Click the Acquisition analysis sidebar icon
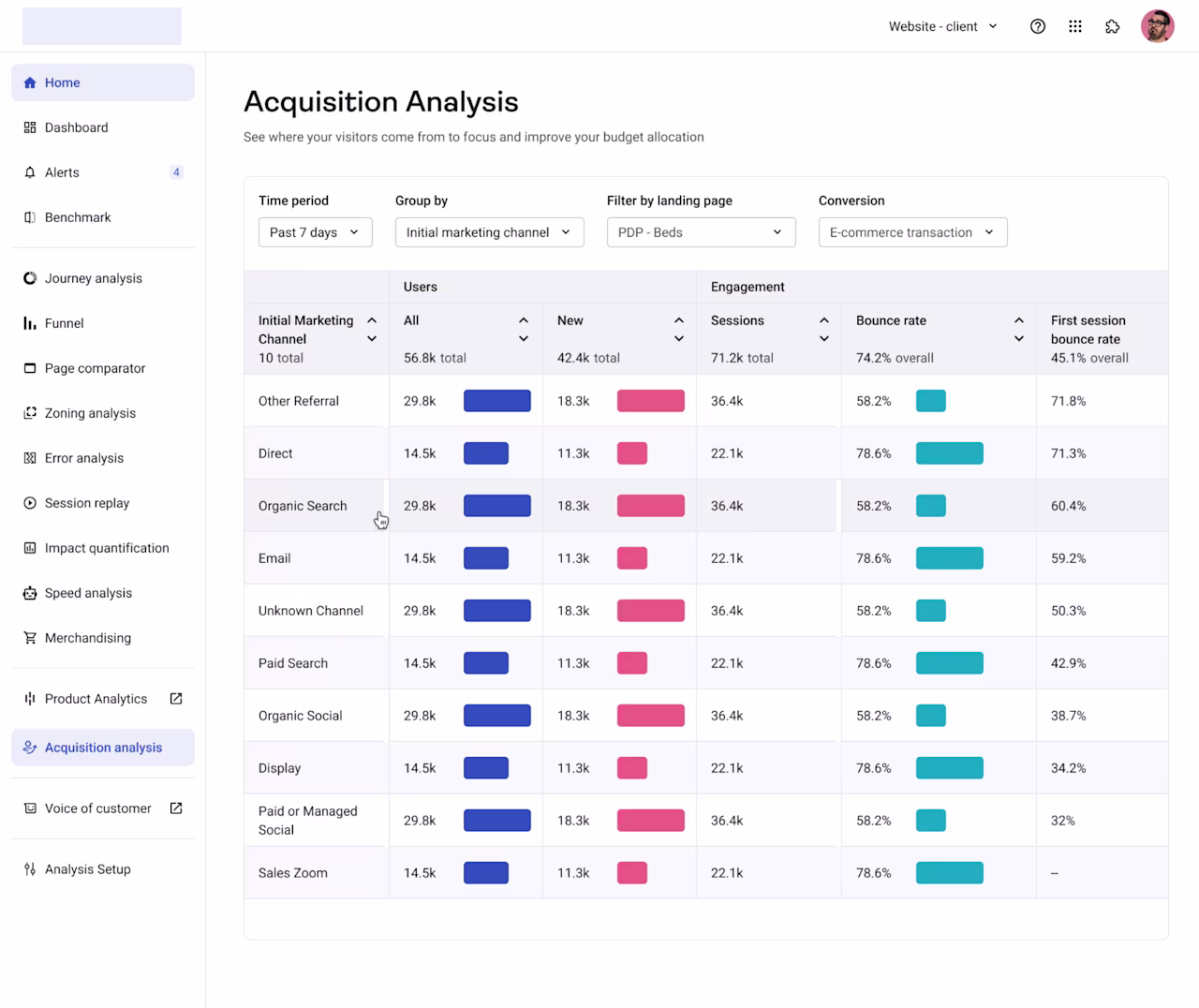 30,748
